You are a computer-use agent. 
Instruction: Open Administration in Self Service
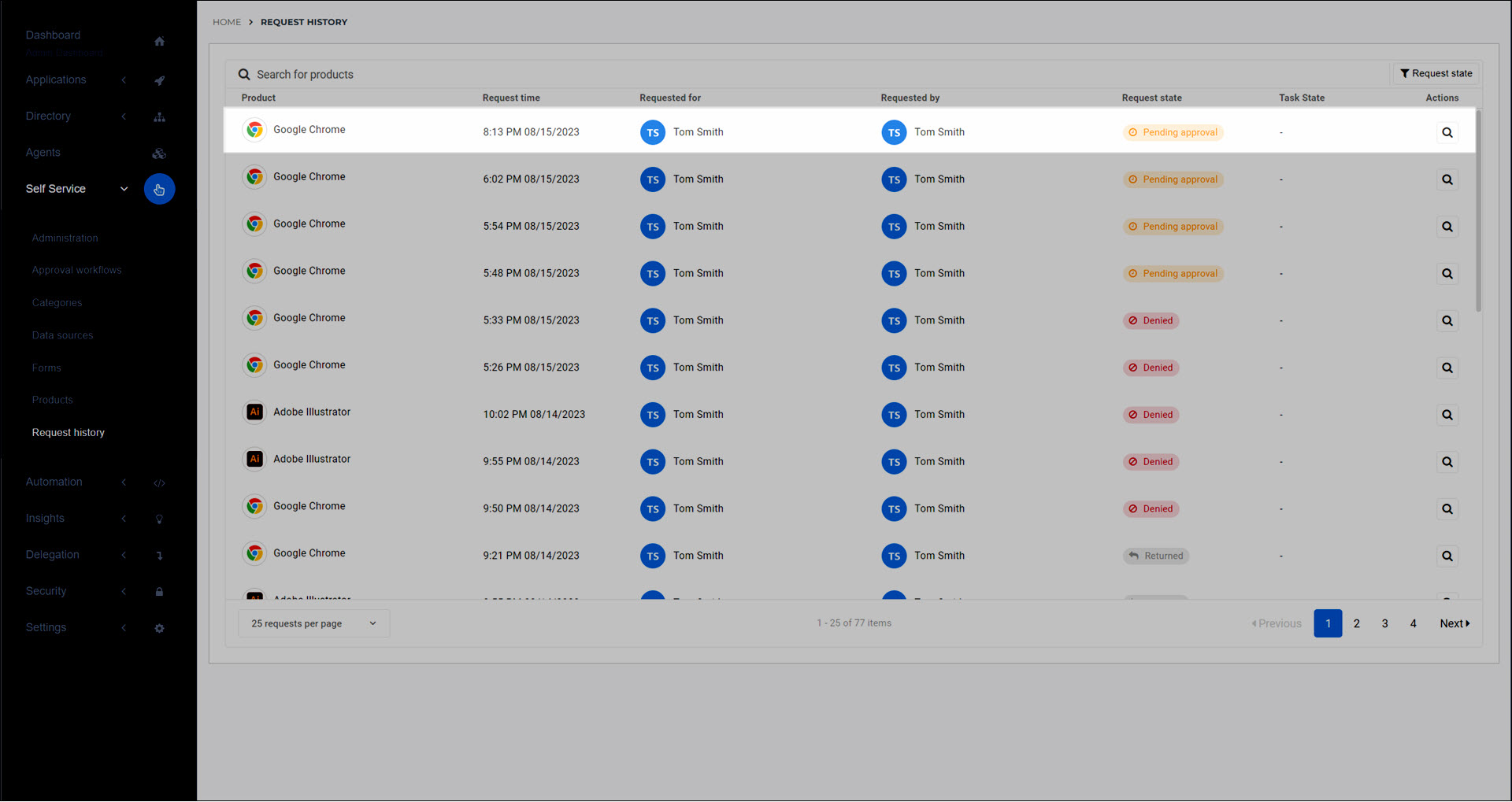point(65,238)
